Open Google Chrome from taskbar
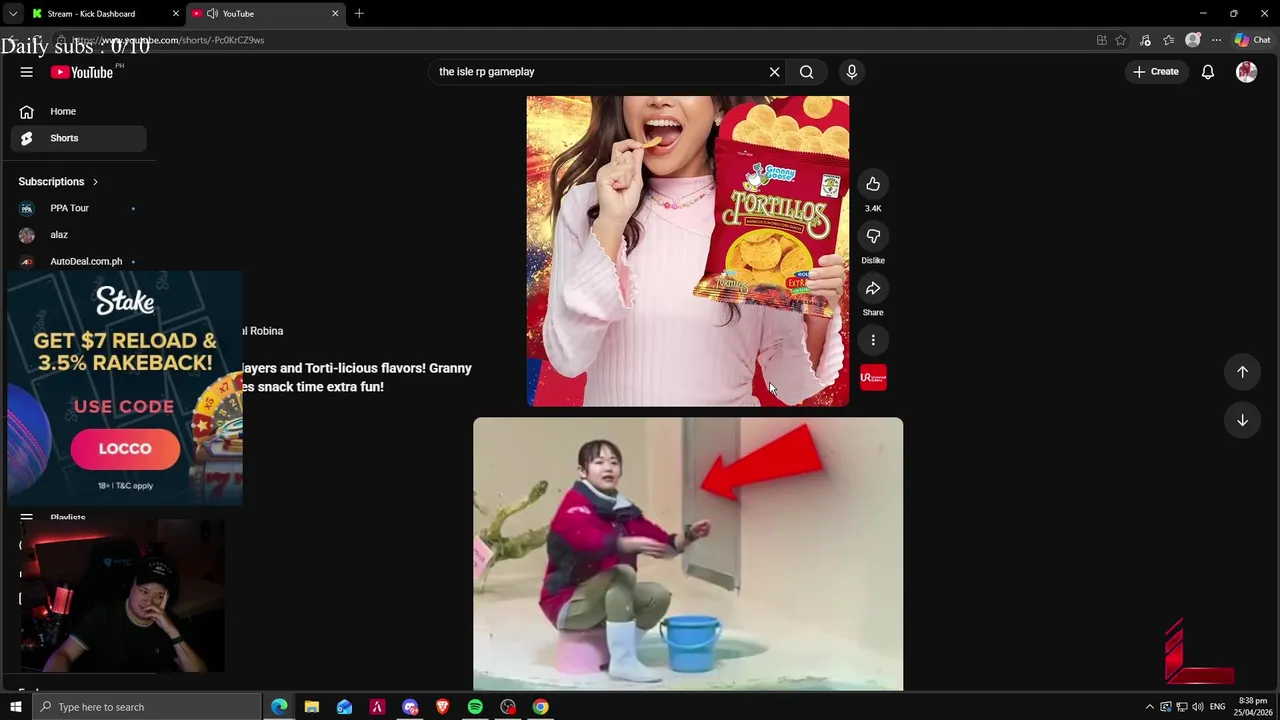The width and height of the screenshot is (1280, 720). [540, 707]
